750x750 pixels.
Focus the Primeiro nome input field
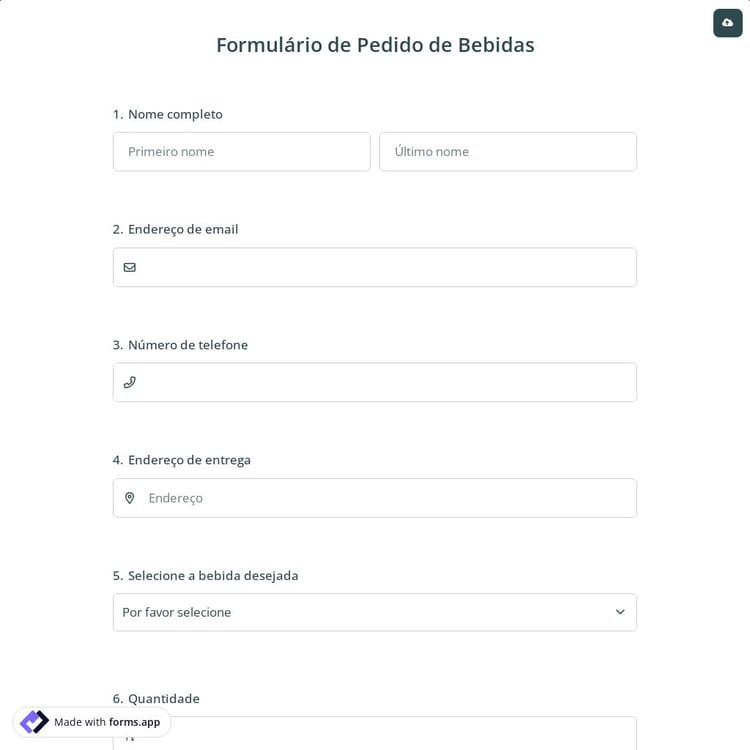[x=241, y=152]
